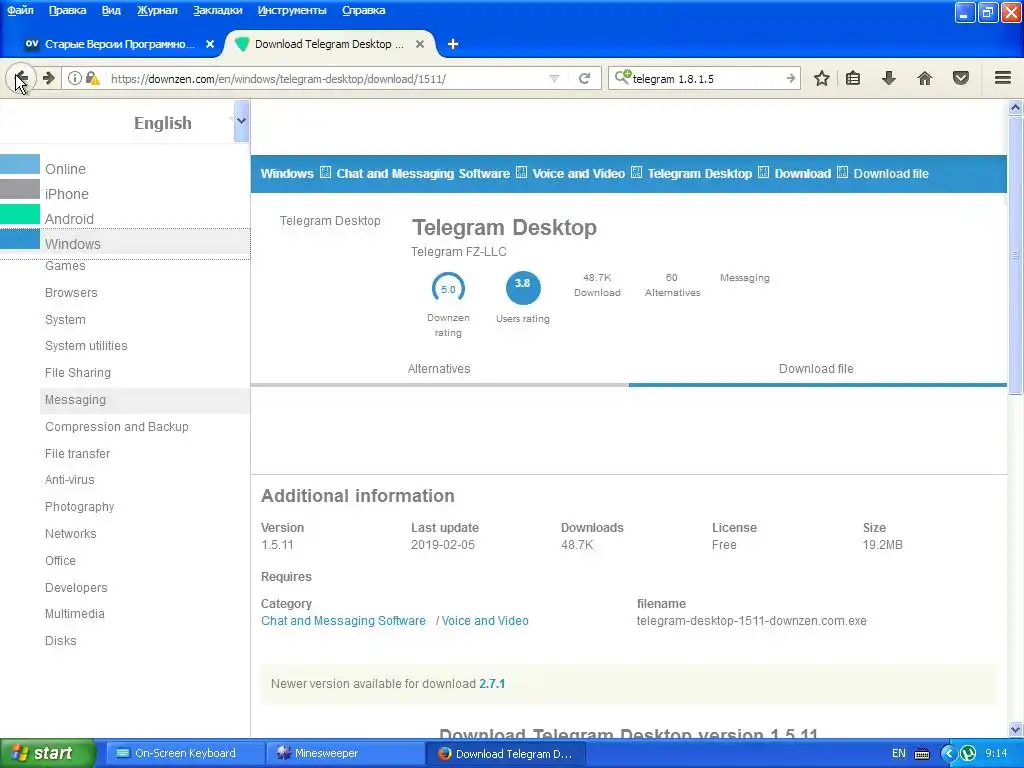Open Compression and Backup category

(117, 426)
